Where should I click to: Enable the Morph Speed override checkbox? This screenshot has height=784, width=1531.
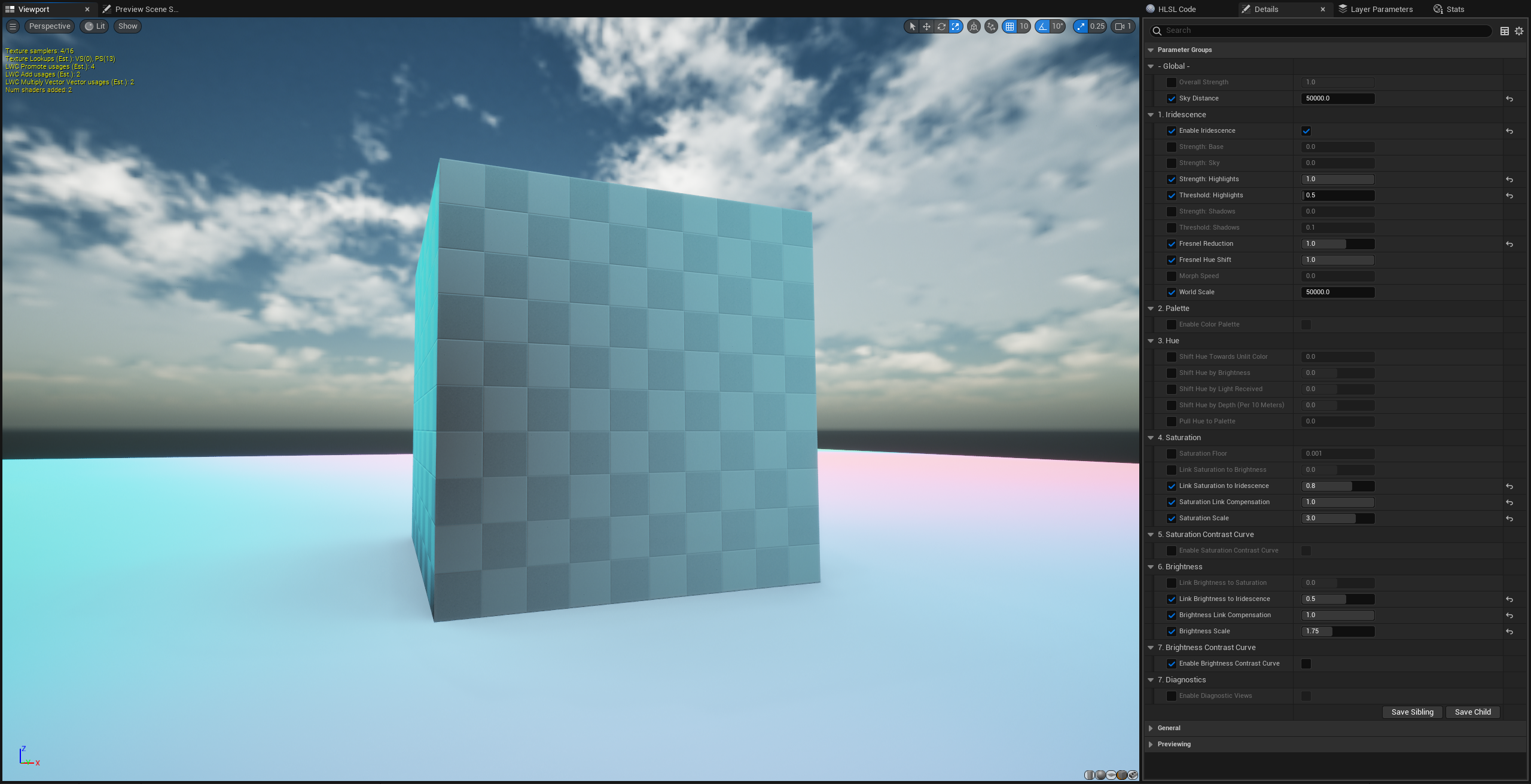tap(1172, 276)
